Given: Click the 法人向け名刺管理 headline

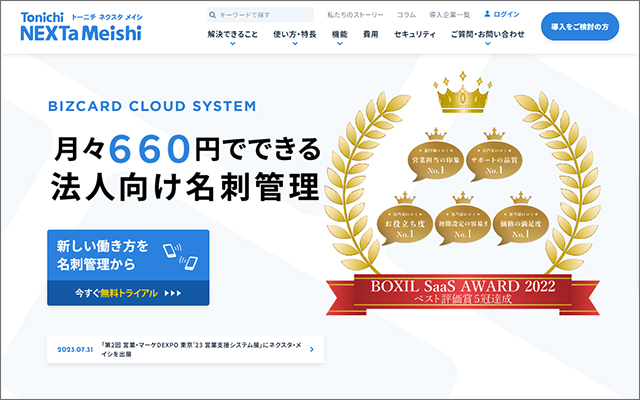Looking at the screenshot, I should 186,187.
